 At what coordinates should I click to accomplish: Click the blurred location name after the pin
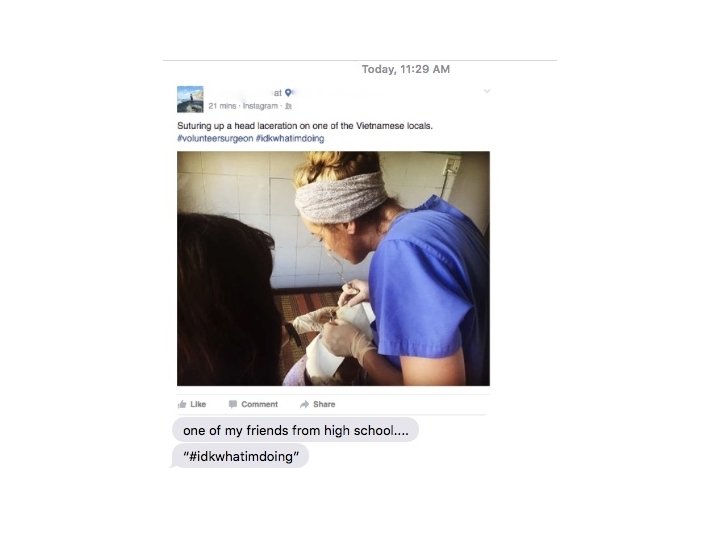[340, 93]
